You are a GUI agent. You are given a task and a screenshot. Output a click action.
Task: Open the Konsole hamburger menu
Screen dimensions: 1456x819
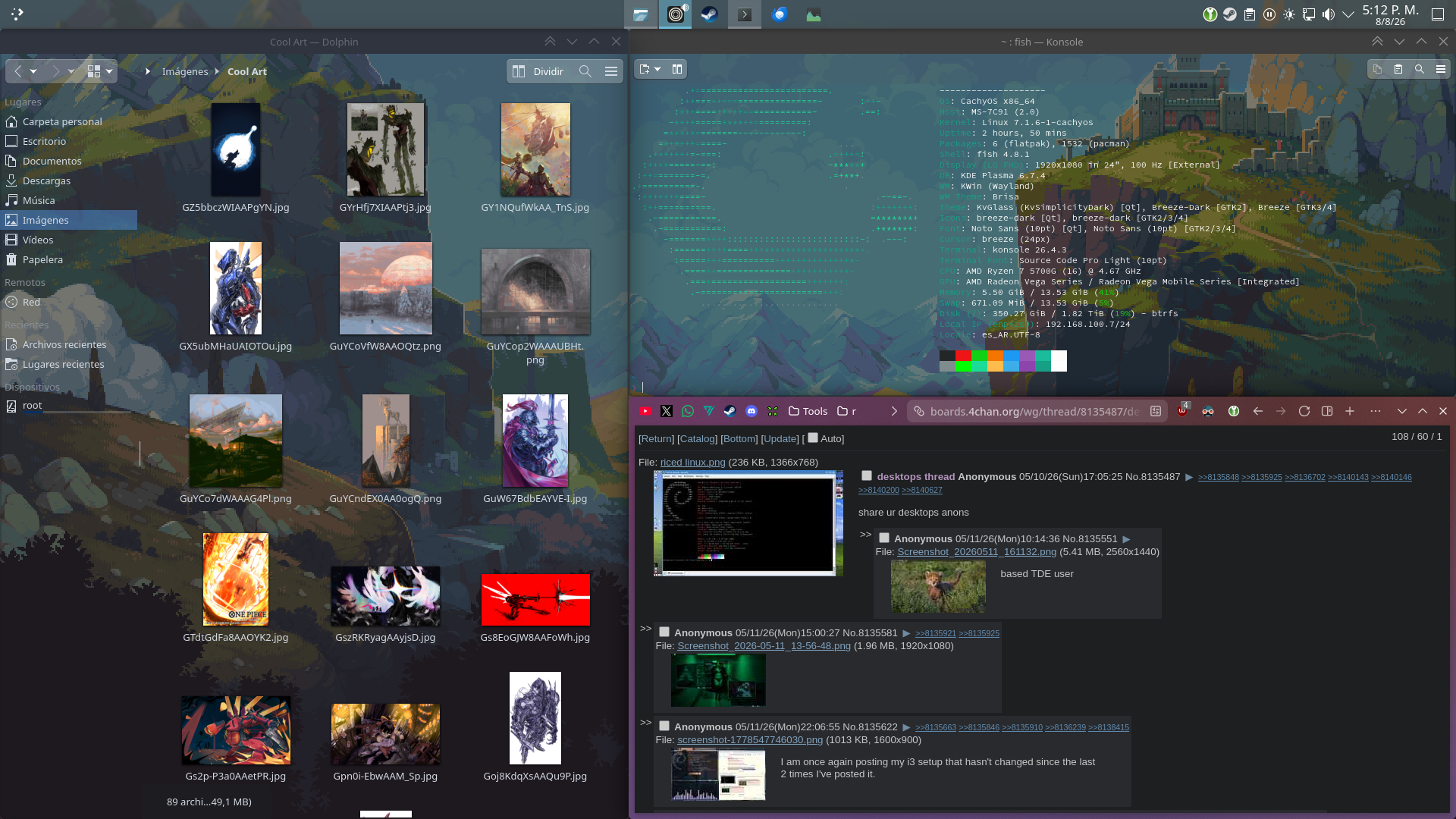point(1441,69)
